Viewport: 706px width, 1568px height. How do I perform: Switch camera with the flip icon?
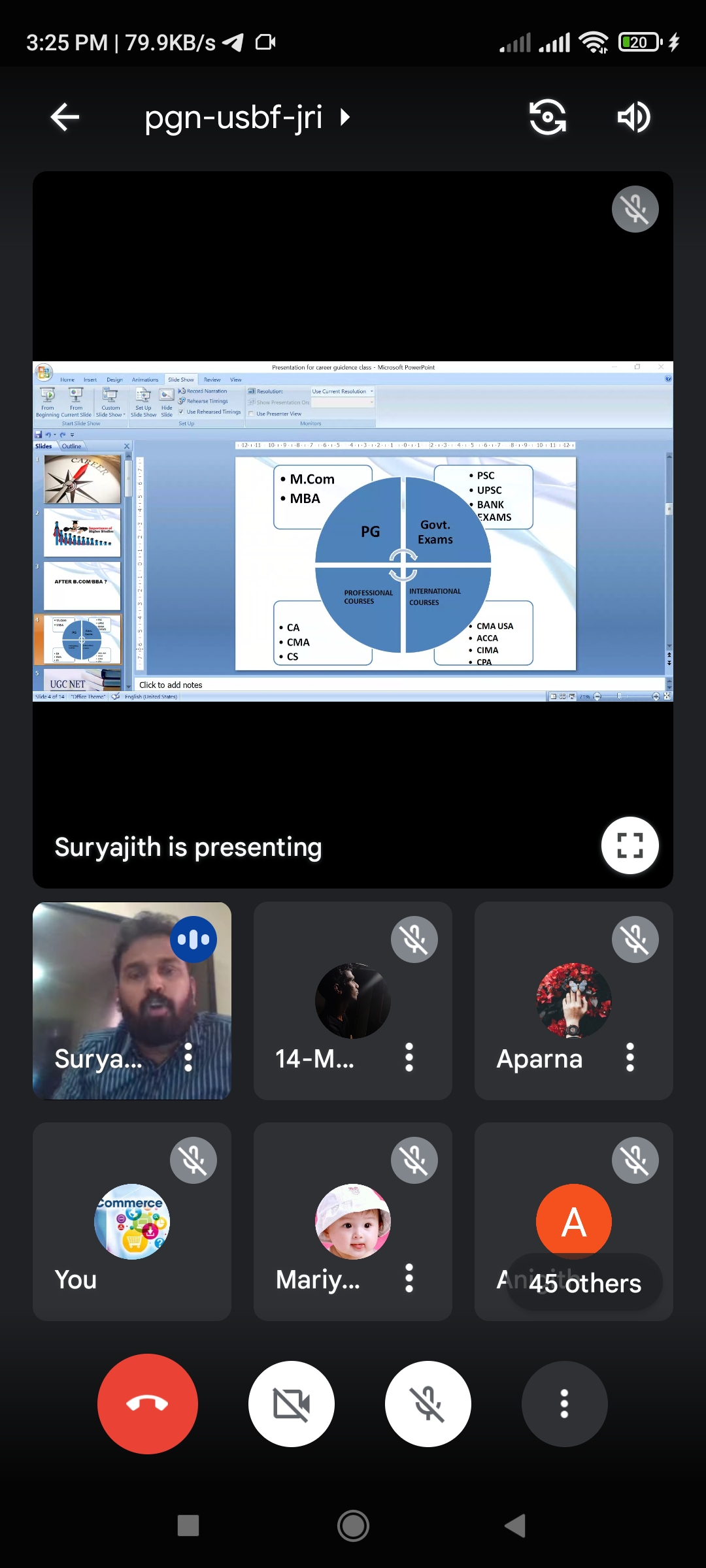(547, 118)
